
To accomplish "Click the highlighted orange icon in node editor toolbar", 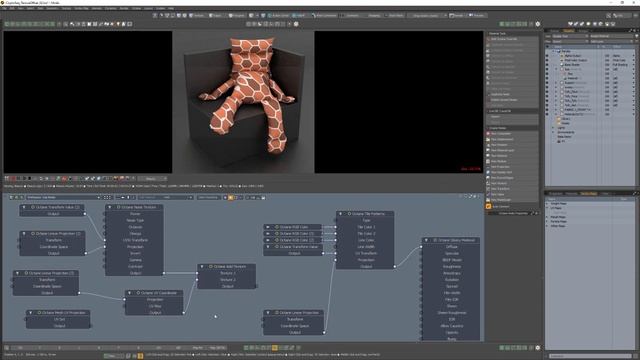I will pos(231,198).
